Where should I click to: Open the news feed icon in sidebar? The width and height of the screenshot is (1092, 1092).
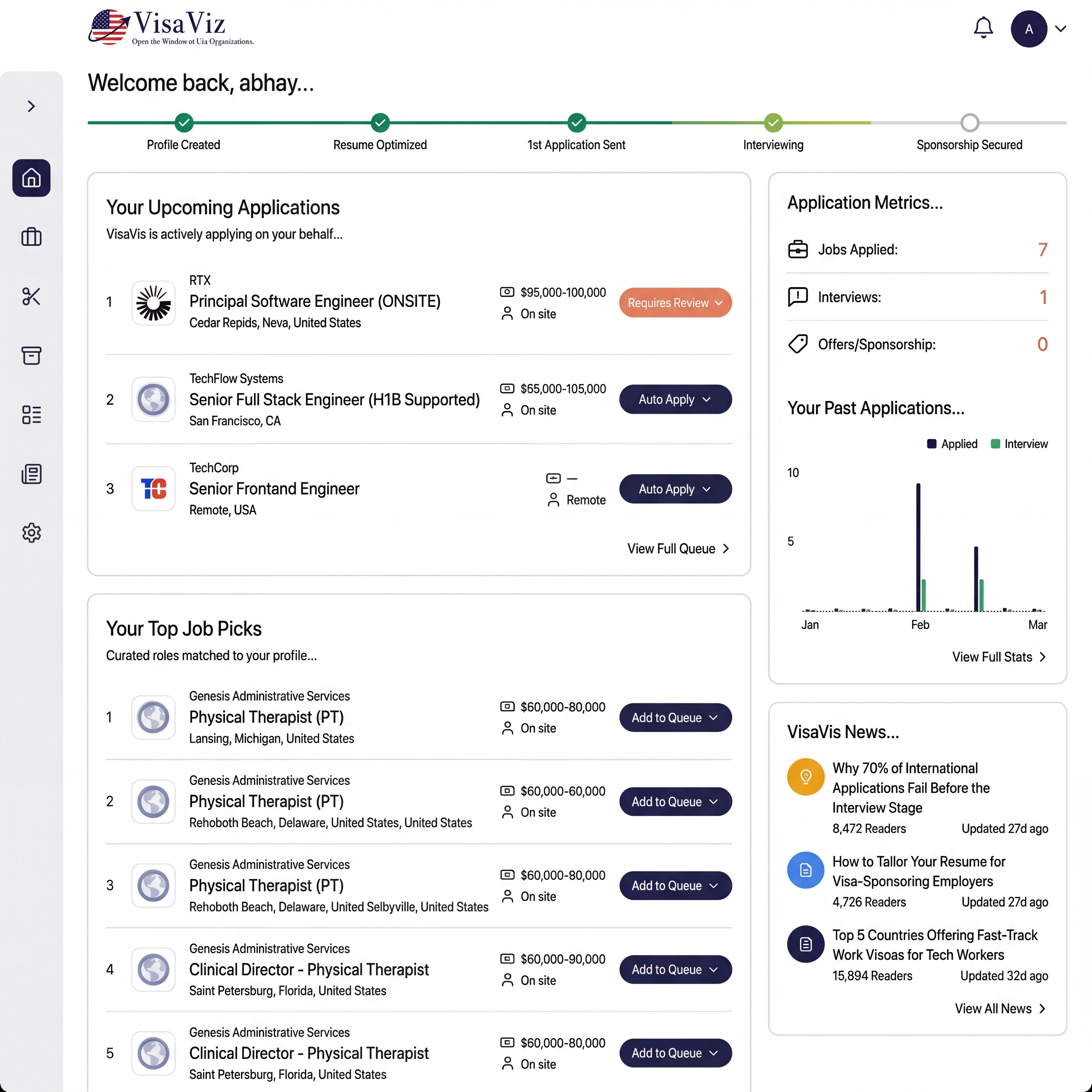[31, 474]
